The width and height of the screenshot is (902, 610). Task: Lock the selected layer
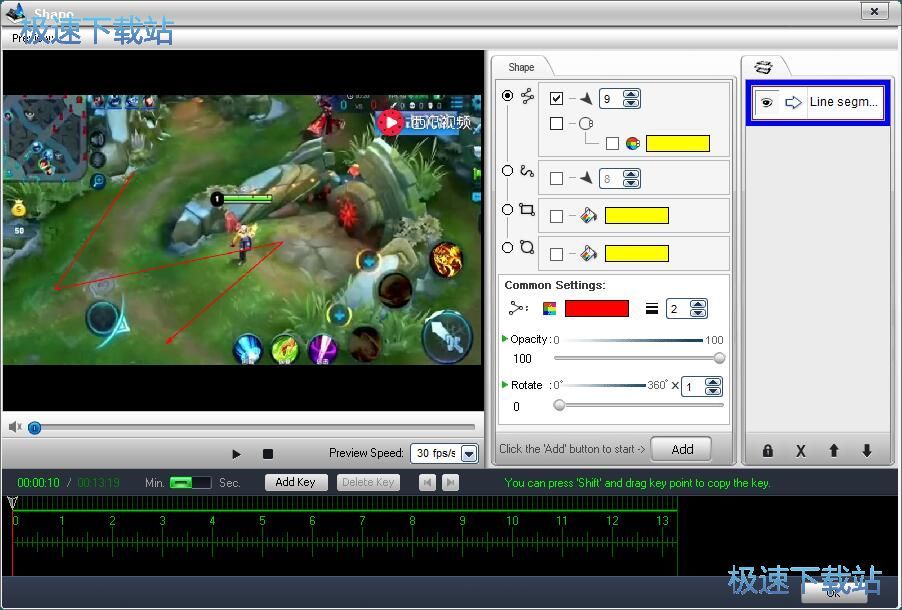click(x=767, y=451)
